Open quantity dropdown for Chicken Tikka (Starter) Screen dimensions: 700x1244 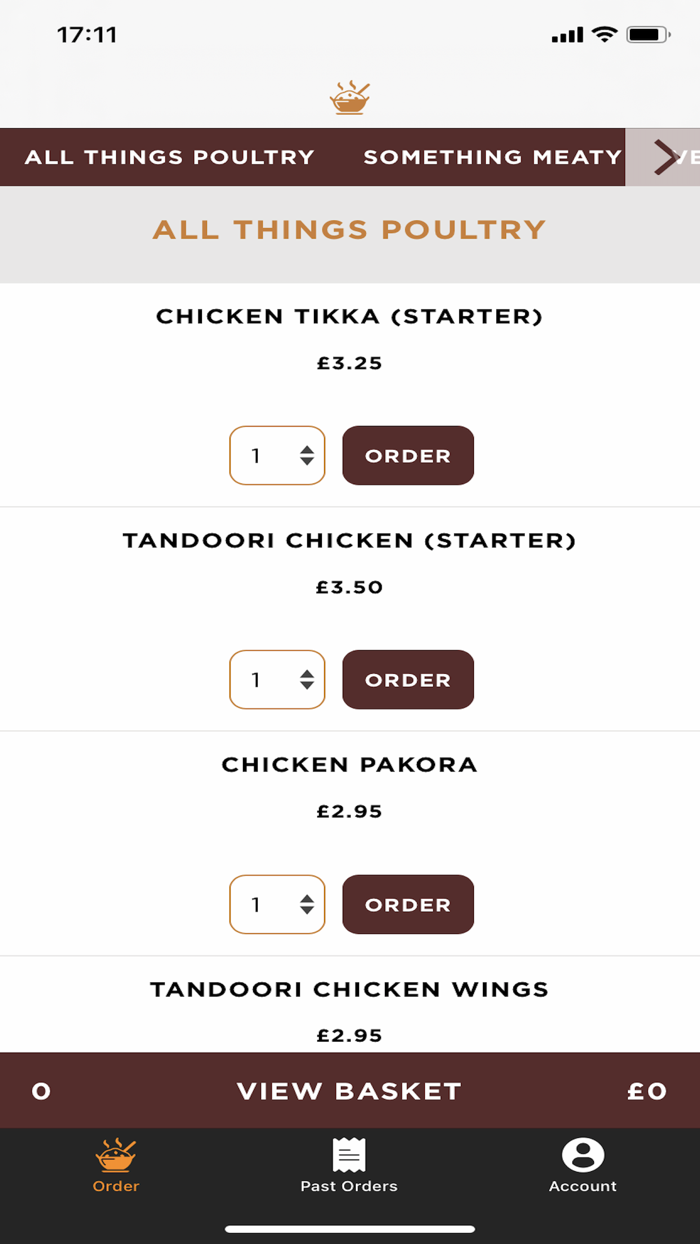coord(277,456)
